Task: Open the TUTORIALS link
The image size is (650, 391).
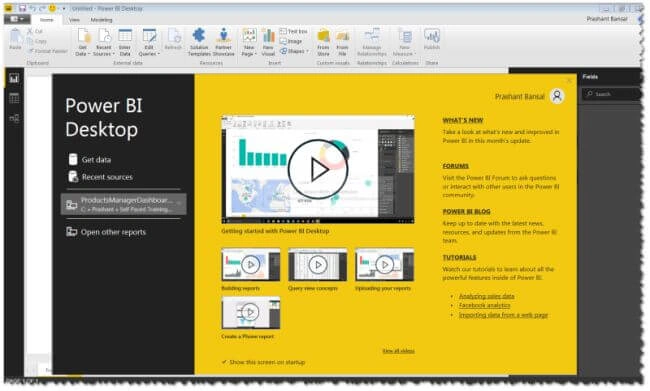Action: [459, 257]
